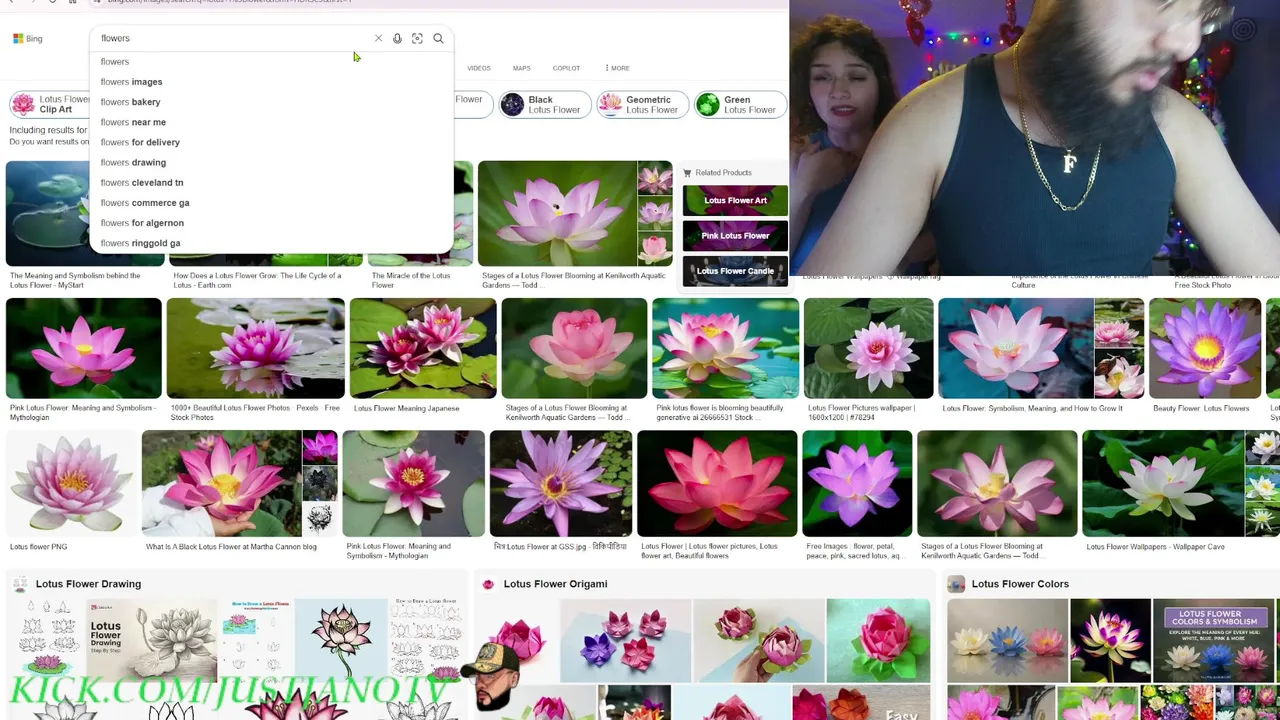This screenshot has height=720, width=1280.
Task: Open Beauty Flower Lotus Flowers purple image
Action: click(x=1205, y=348)
